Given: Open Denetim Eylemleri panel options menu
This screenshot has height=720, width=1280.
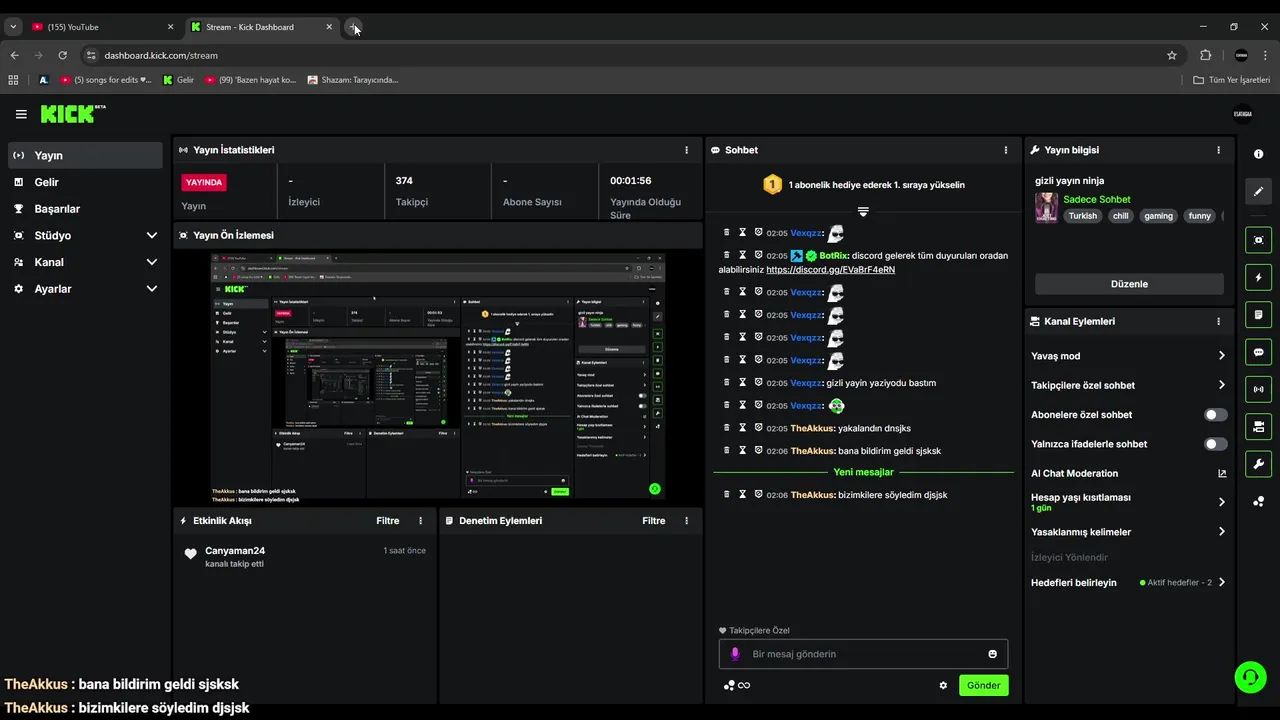Looking at the screenshot, I should pyautogui.click(x=686, y=521).
